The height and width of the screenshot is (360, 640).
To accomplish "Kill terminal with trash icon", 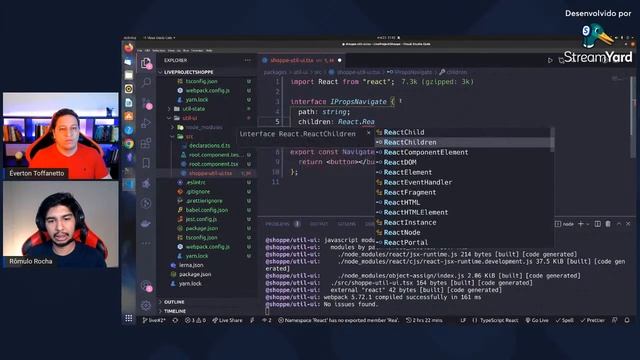I will coord(608,224).
